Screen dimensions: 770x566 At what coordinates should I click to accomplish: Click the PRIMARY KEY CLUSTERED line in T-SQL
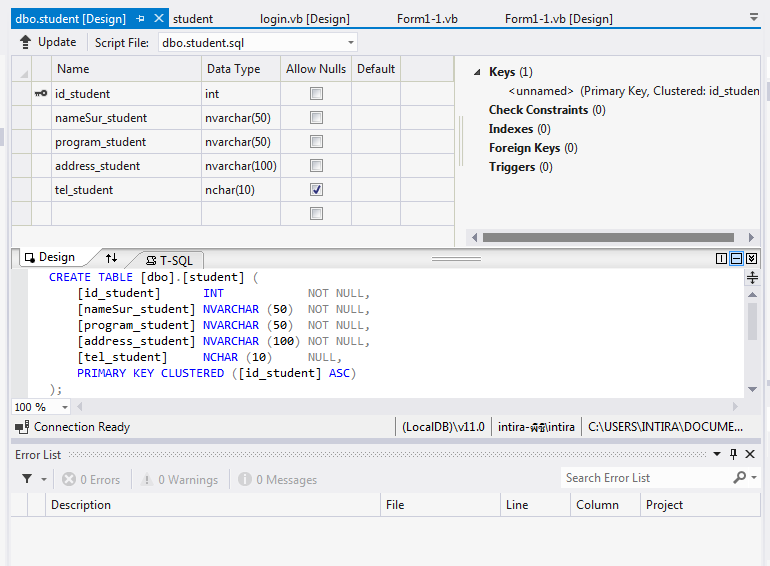pyautogui.click(x=216, y=373)
